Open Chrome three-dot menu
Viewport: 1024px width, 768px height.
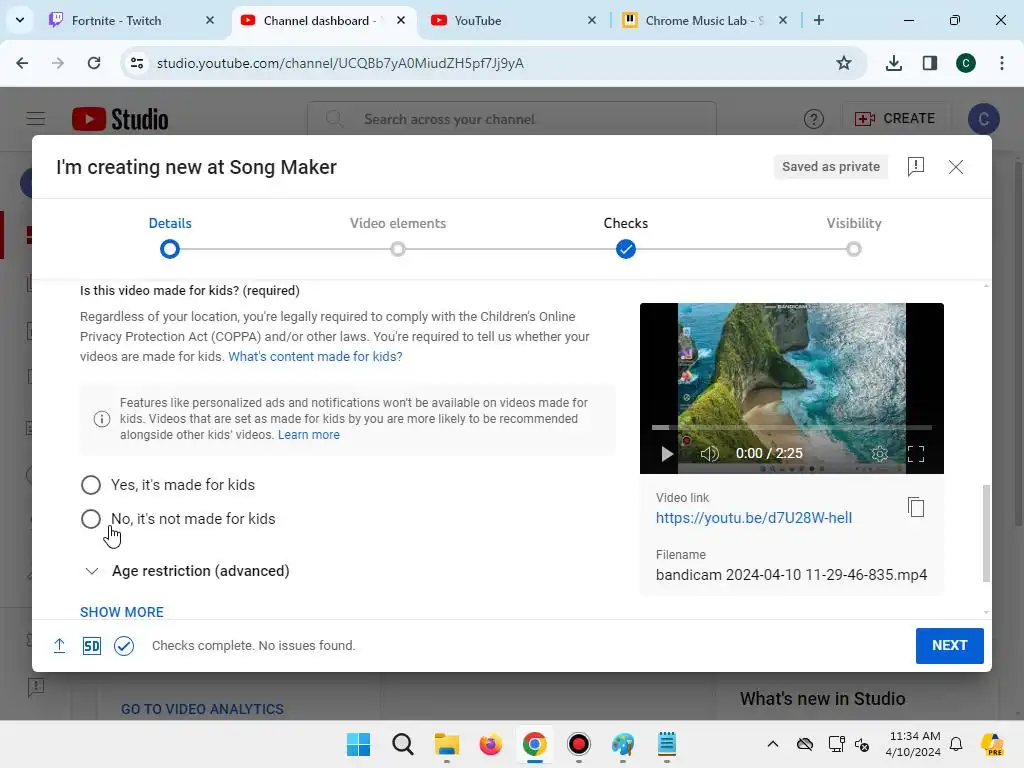(x=1001, y=63)
